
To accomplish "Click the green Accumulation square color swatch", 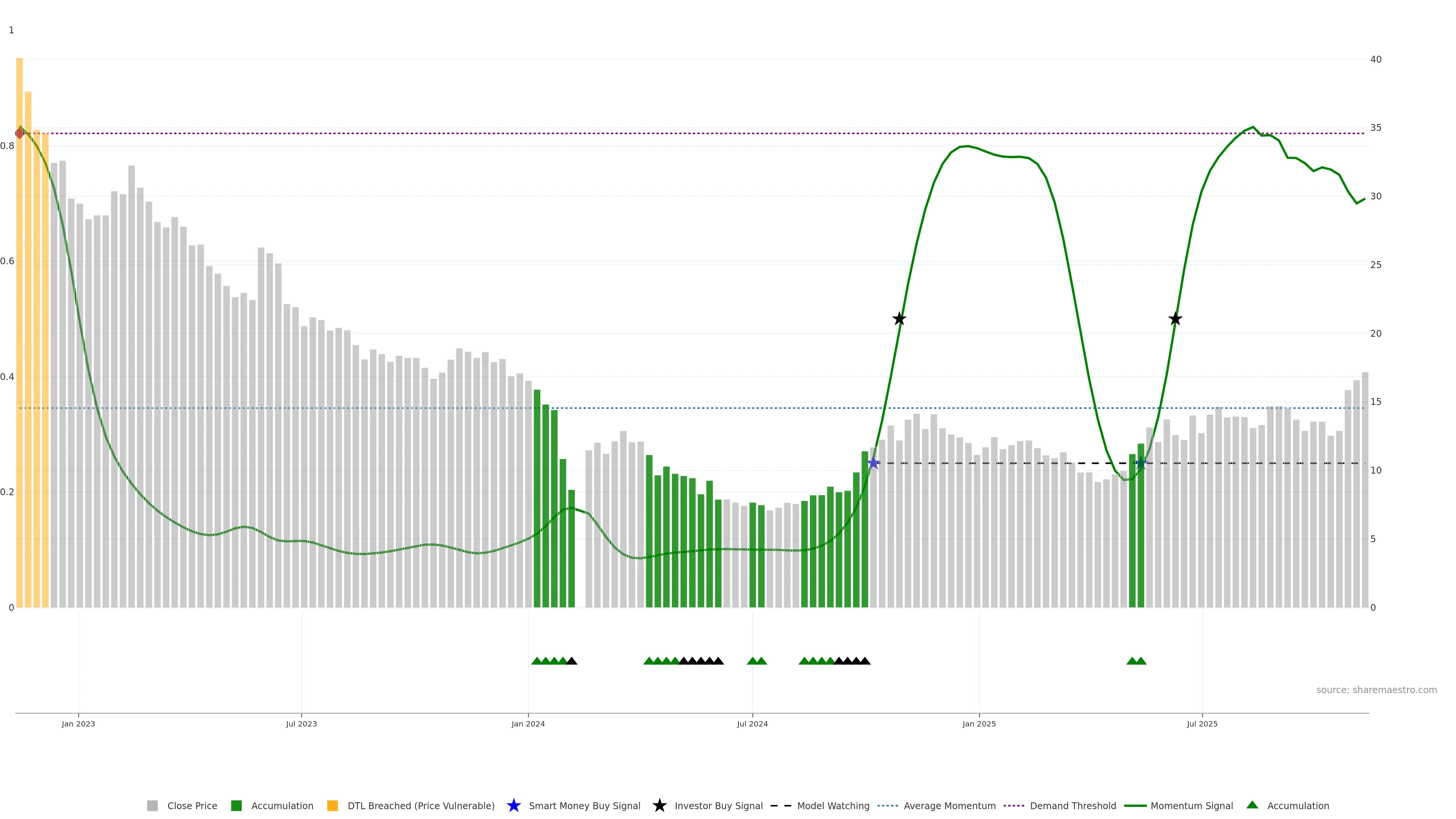I will coord(236,805).
